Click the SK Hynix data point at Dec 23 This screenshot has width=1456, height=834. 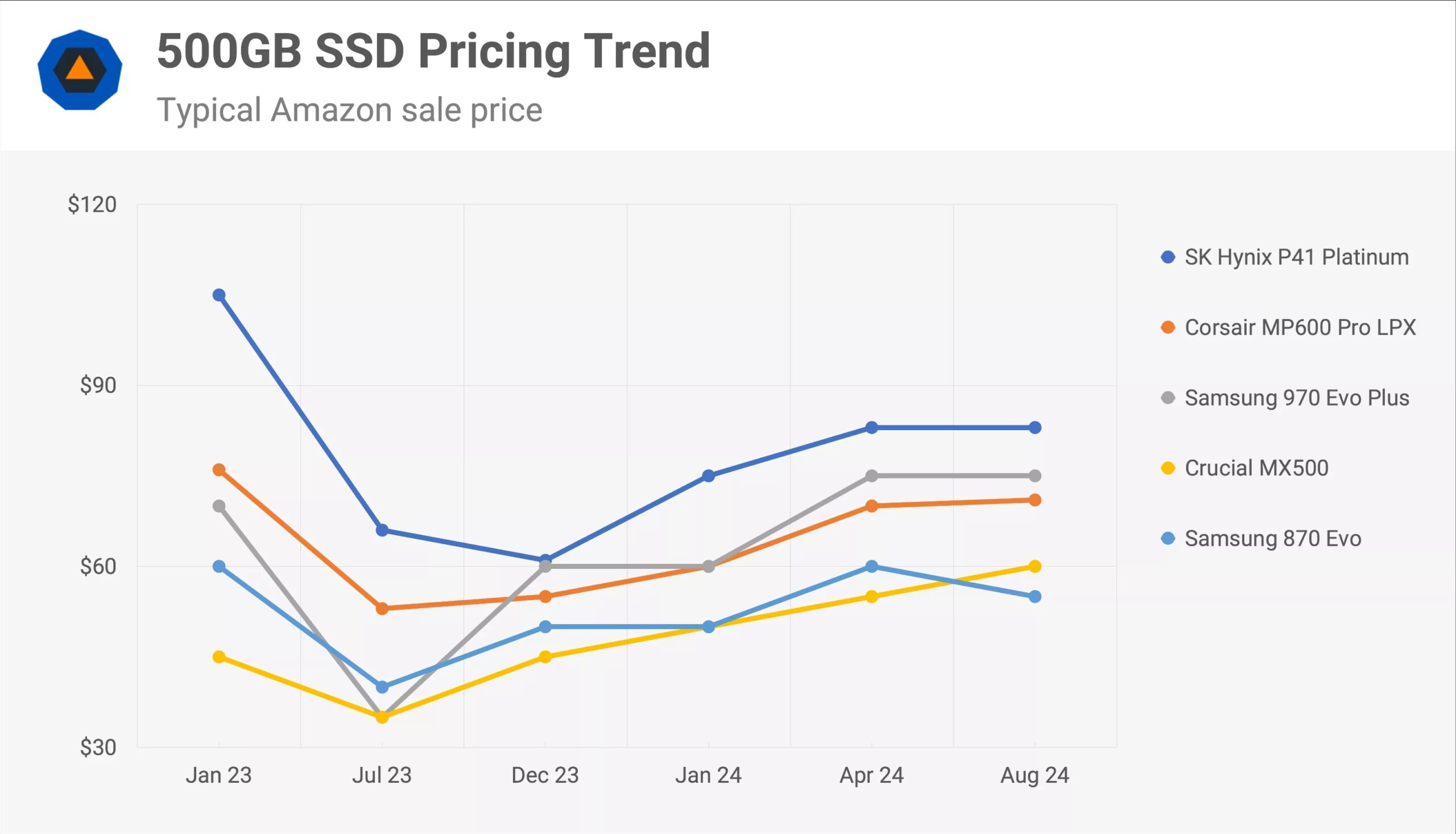coord(545,560)
